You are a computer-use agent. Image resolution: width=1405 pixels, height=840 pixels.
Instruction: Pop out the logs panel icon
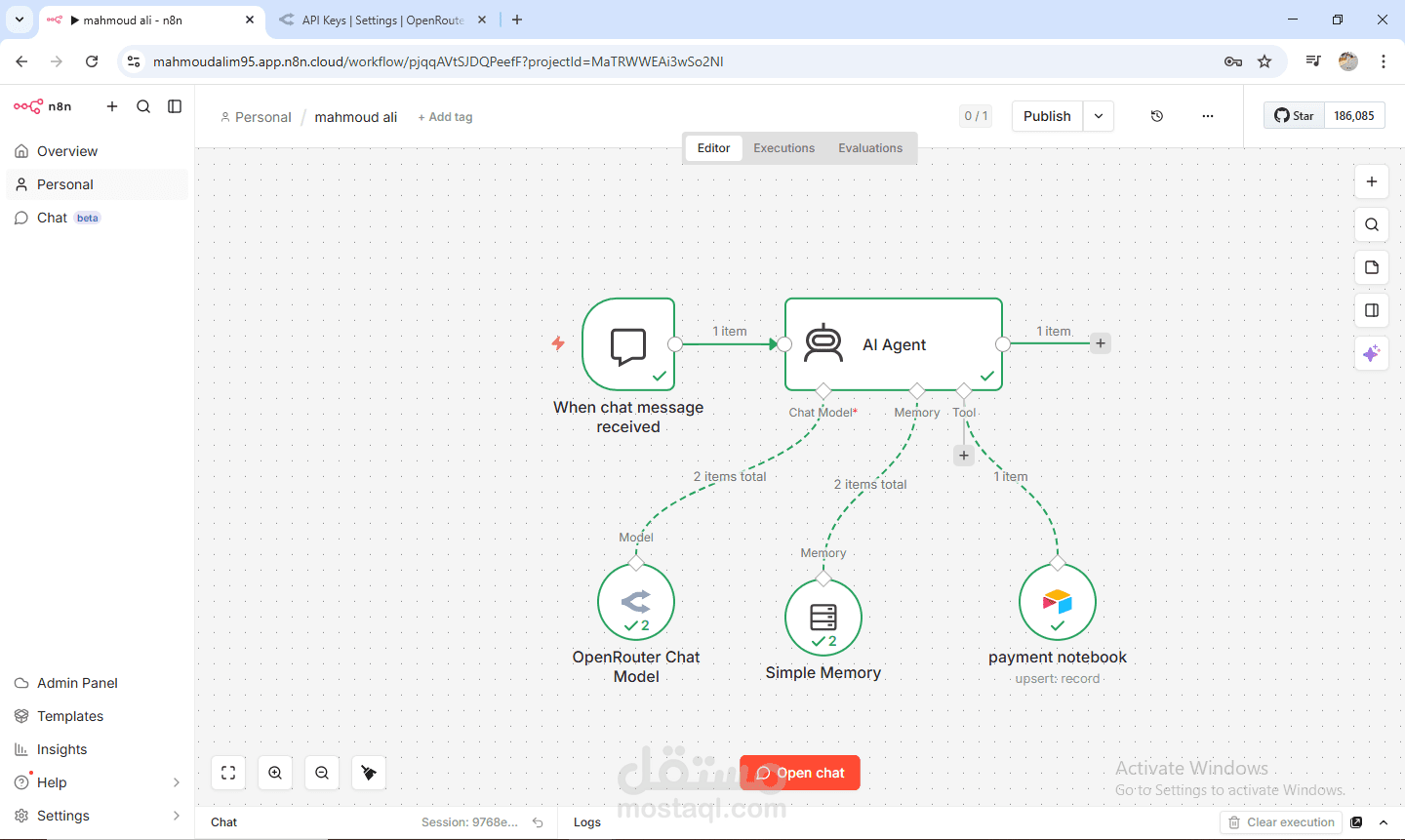pos(1356,822)
